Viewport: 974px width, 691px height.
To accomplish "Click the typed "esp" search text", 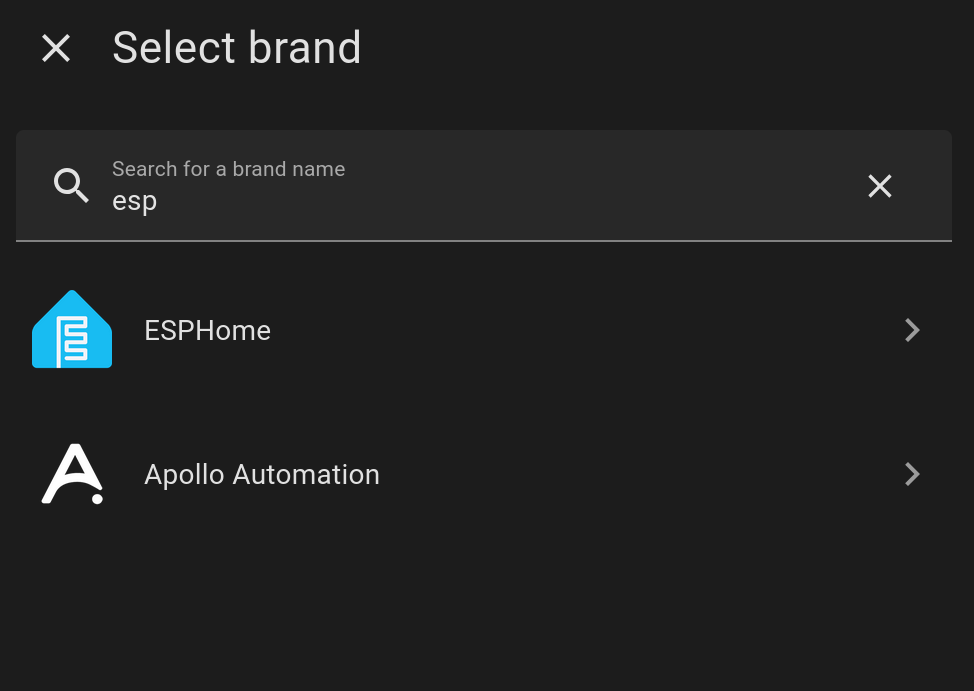I will pyautogui.click(x=134, y=202).
